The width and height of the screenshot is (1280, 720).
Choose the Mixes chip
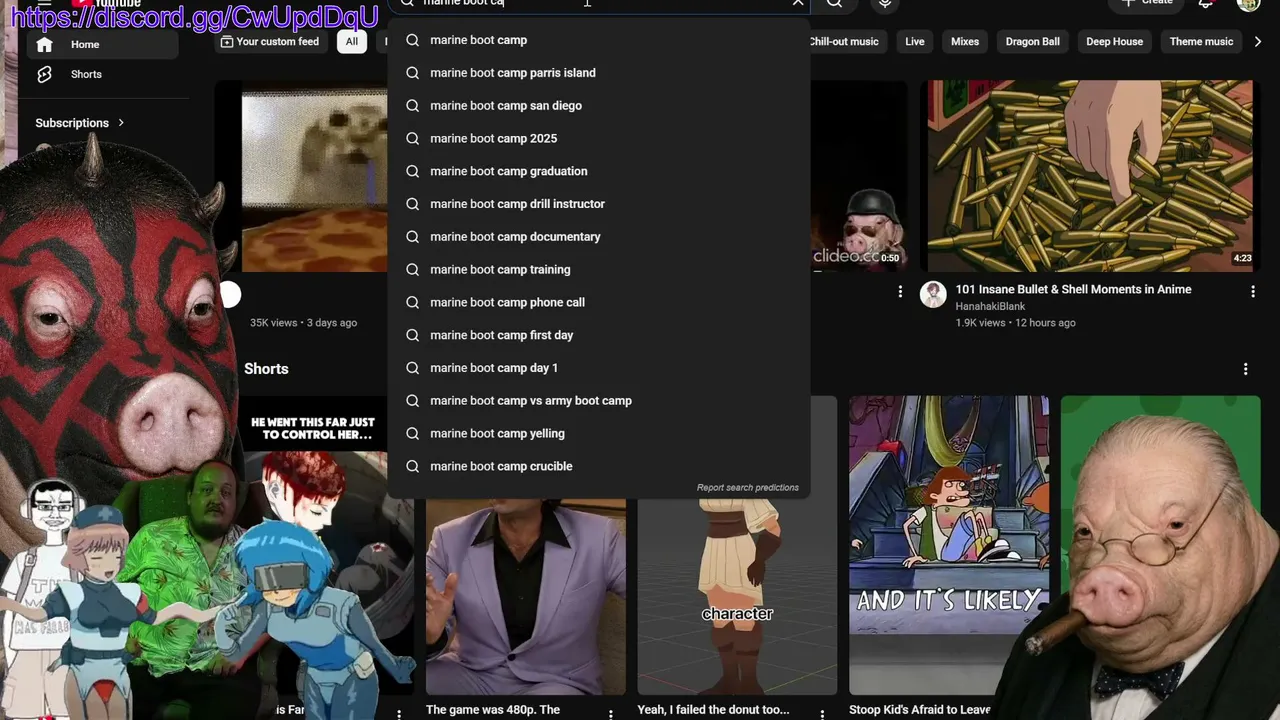pos(965,42)
